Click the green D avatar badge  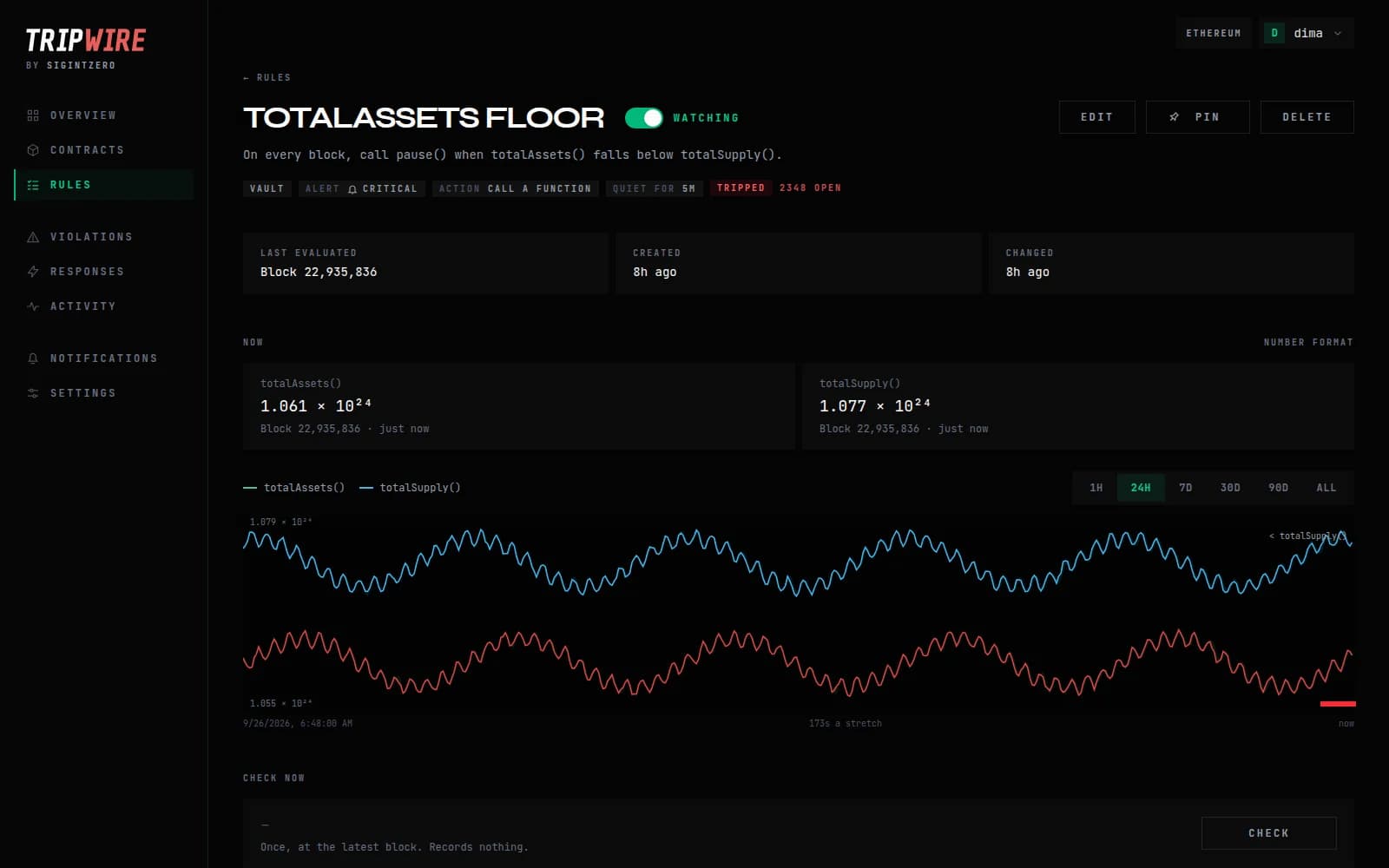[x=1274, y=33]
